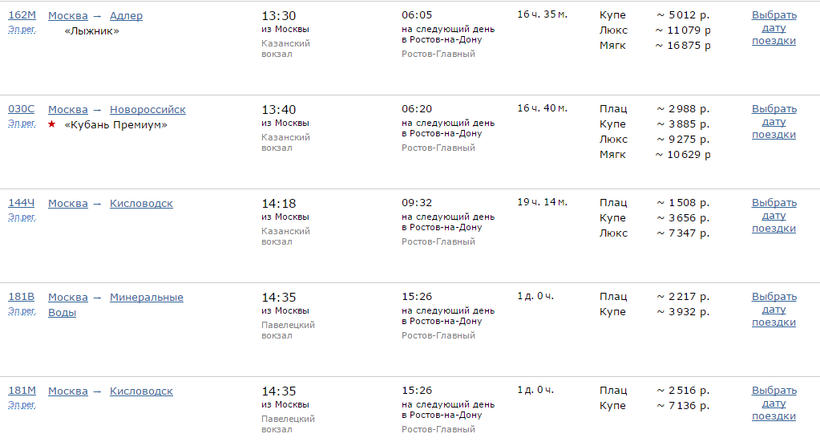The width and height of the screenshot is (820, 446).
Task: Click train number 144Ч
Action: [21, 204]
